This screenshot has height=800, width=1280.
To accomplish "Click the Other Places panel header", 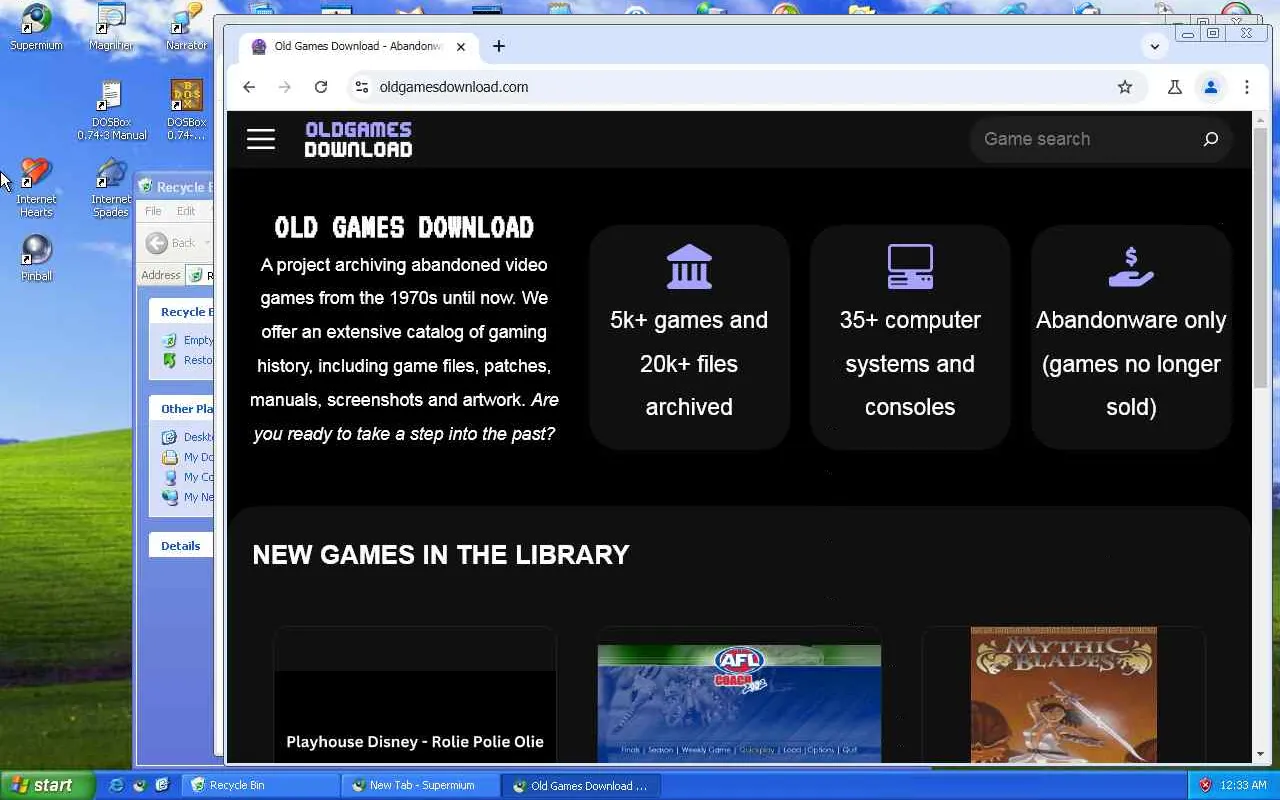I will coord(181,408).
